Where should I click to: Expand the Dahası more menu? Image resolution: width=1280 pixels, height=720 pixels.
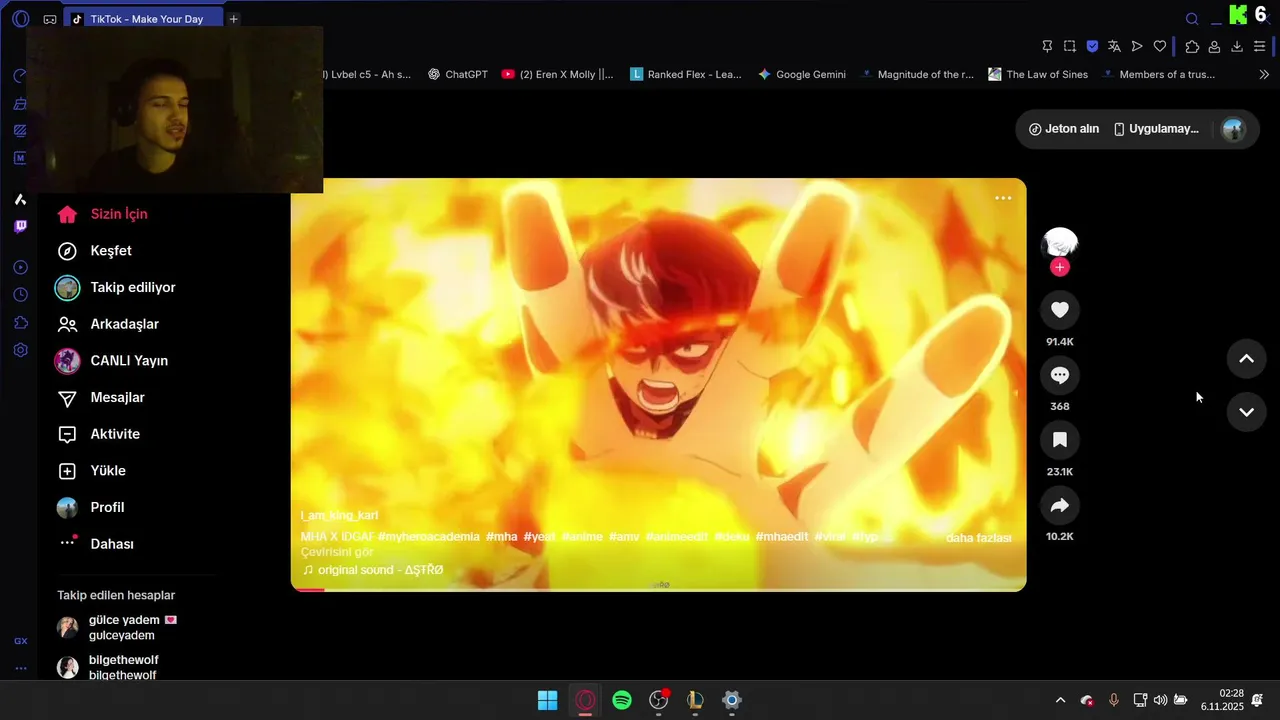[96, 544]
